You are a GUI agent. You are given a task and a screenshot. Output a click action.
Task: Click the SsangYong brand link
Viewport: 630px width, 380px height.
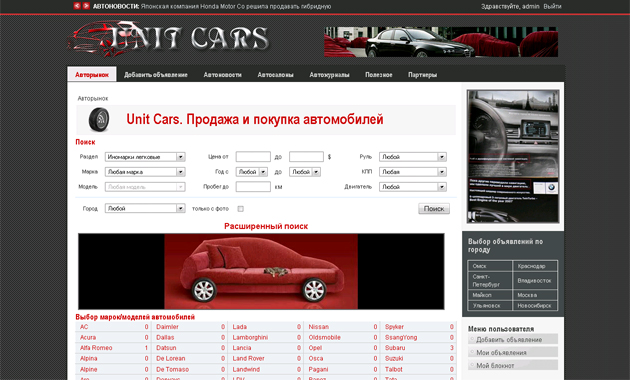pos(401,337)
